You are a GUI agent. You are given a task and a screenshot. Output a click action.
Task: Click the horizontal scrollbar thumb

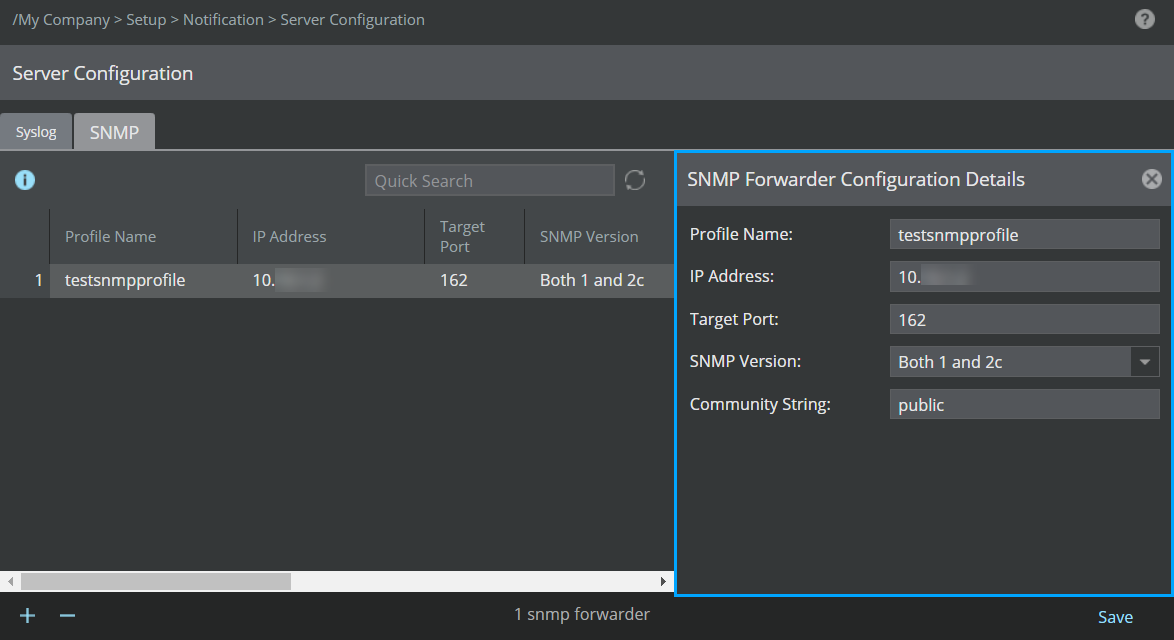point(156,581)
